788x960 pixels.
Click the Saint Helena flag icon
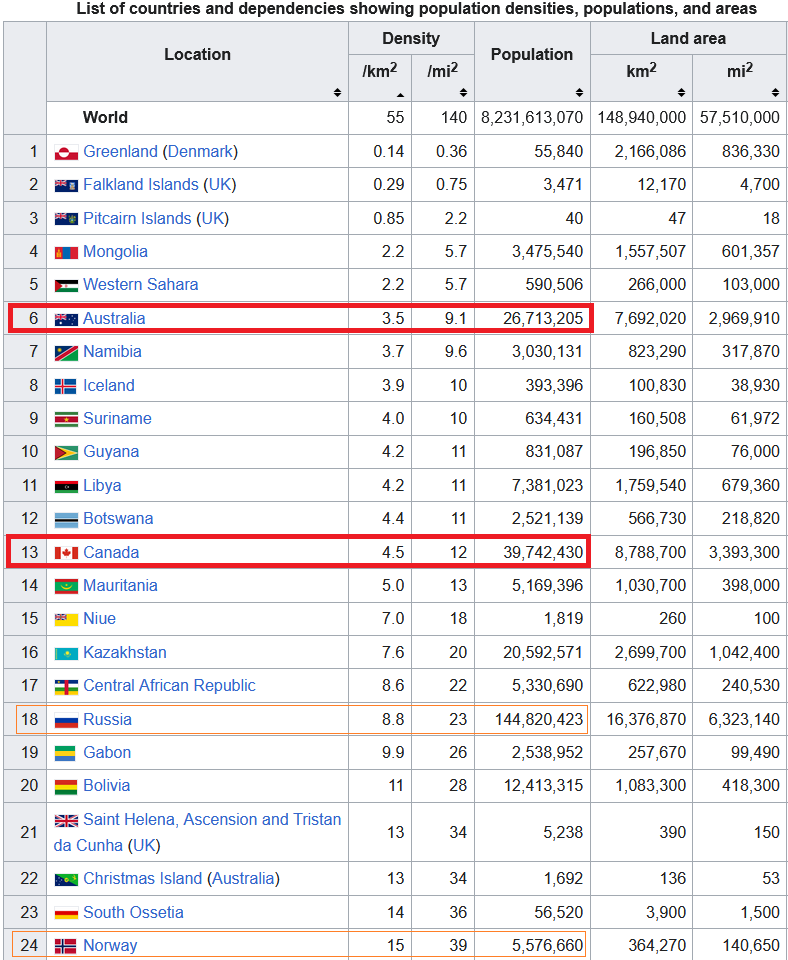[x=66, y=820]
